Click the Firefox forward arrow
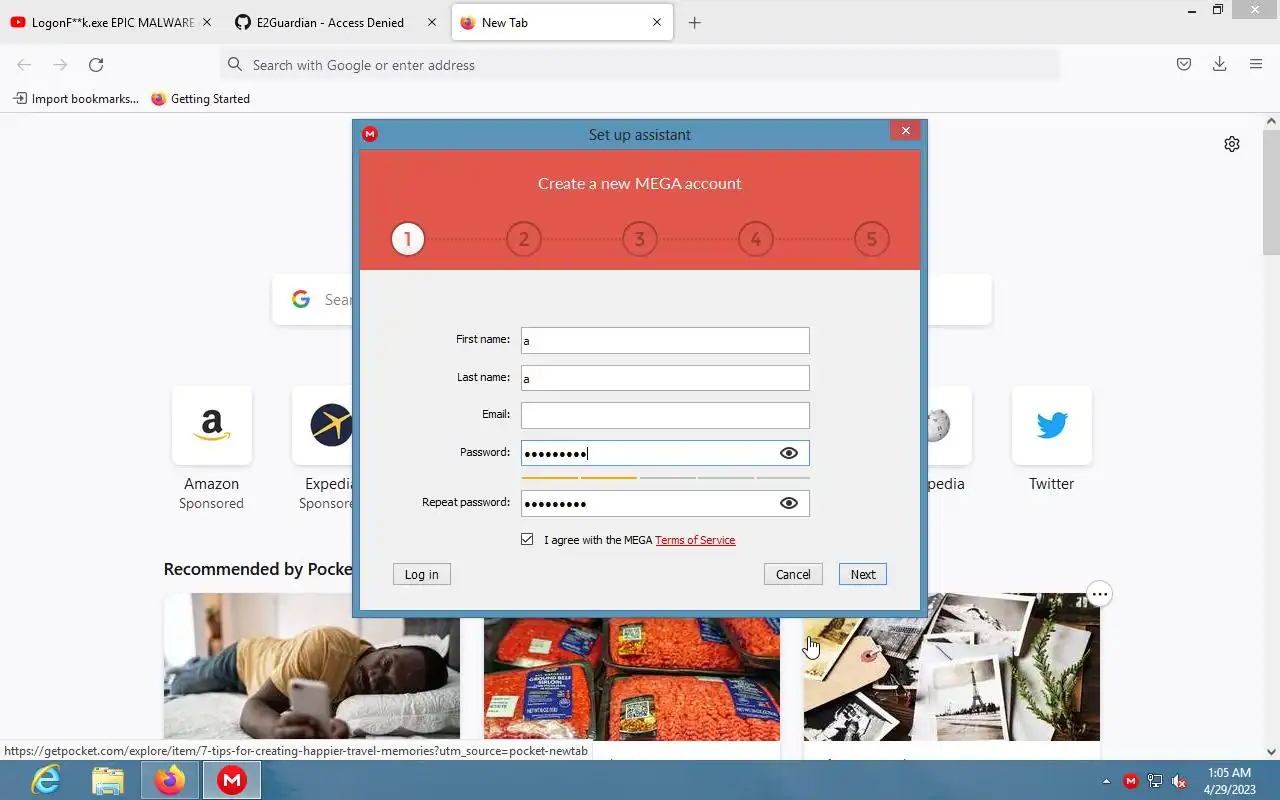Image resolution: width=1280 pixels, height=800 pixels. point(60,64)
